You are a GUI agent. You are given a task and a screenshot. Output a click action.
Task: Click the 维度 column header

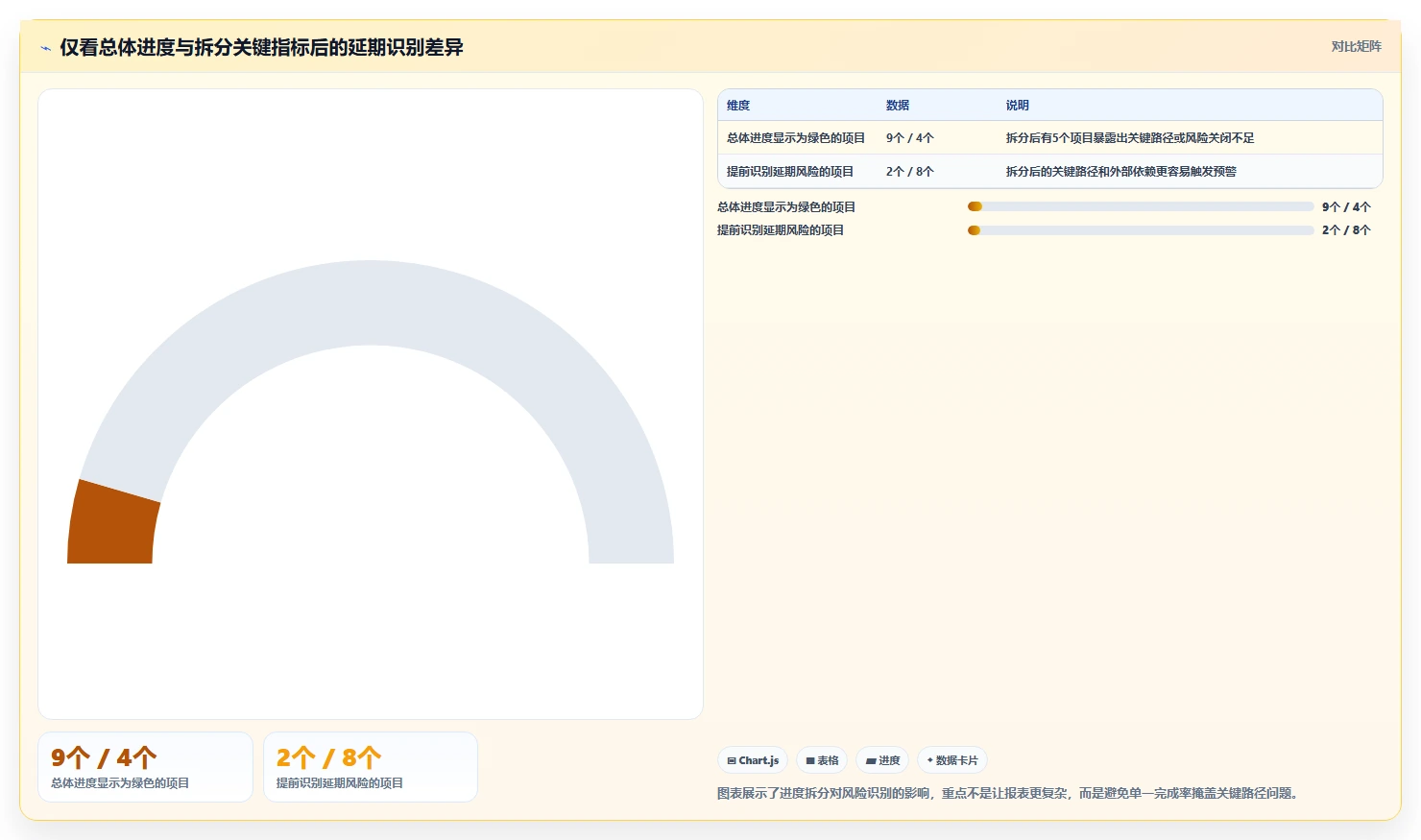738,106
